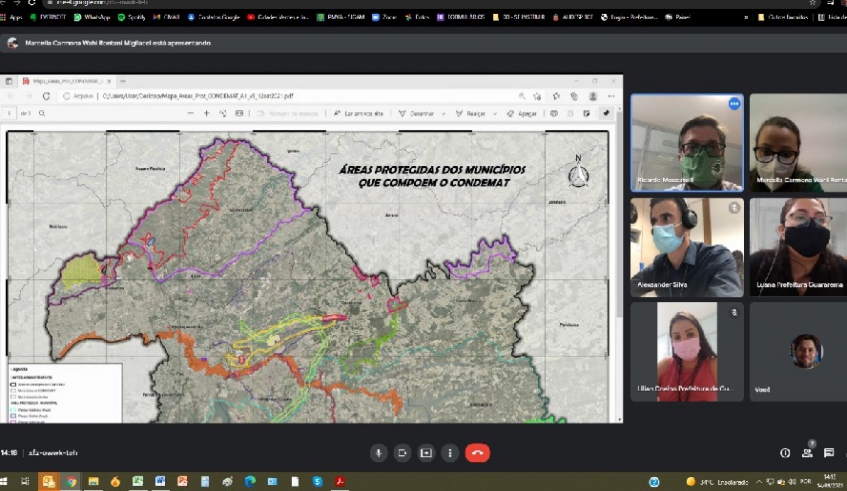847x491 pixels.
Task: Toggle the camera in Meet controls
Action: pyautogui.click(x=402, y=453)
